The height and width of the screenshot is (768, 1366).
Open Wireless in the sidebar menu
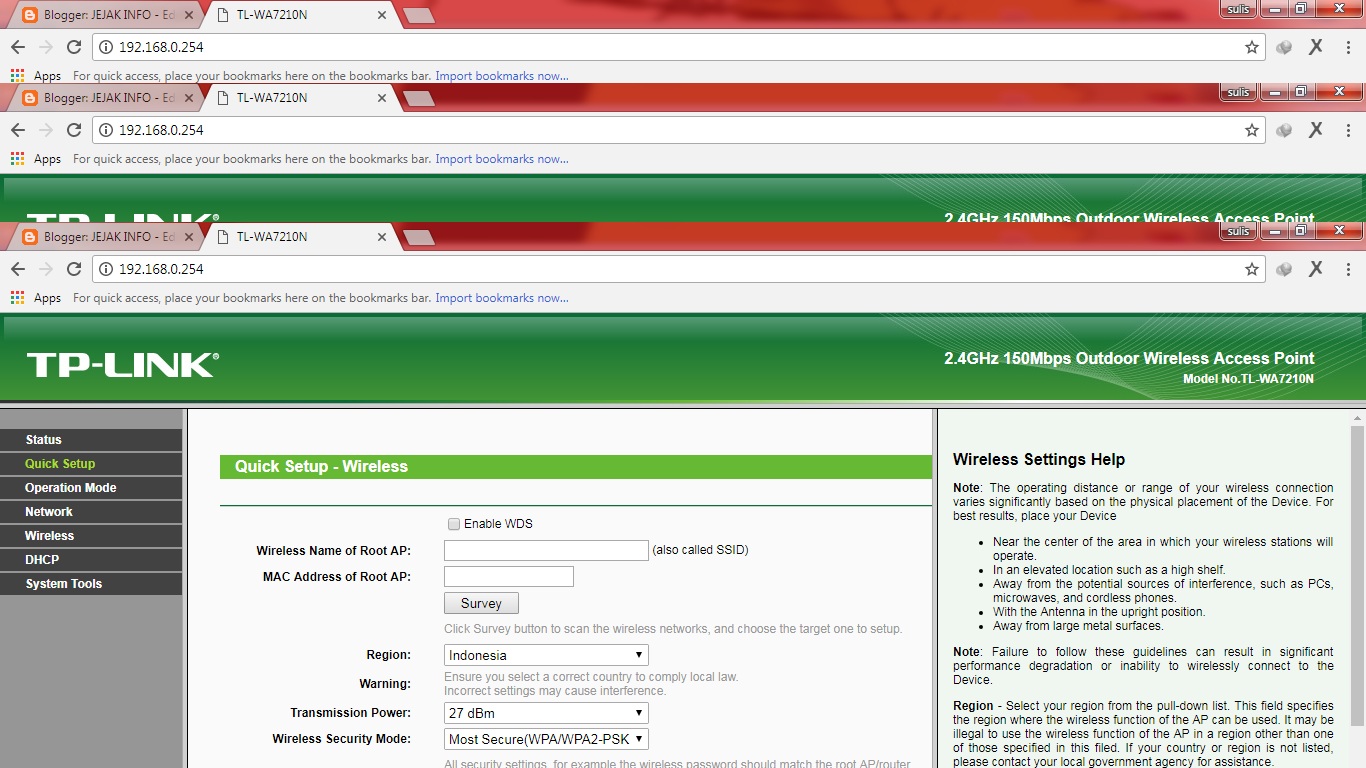[x=91, y=536]
